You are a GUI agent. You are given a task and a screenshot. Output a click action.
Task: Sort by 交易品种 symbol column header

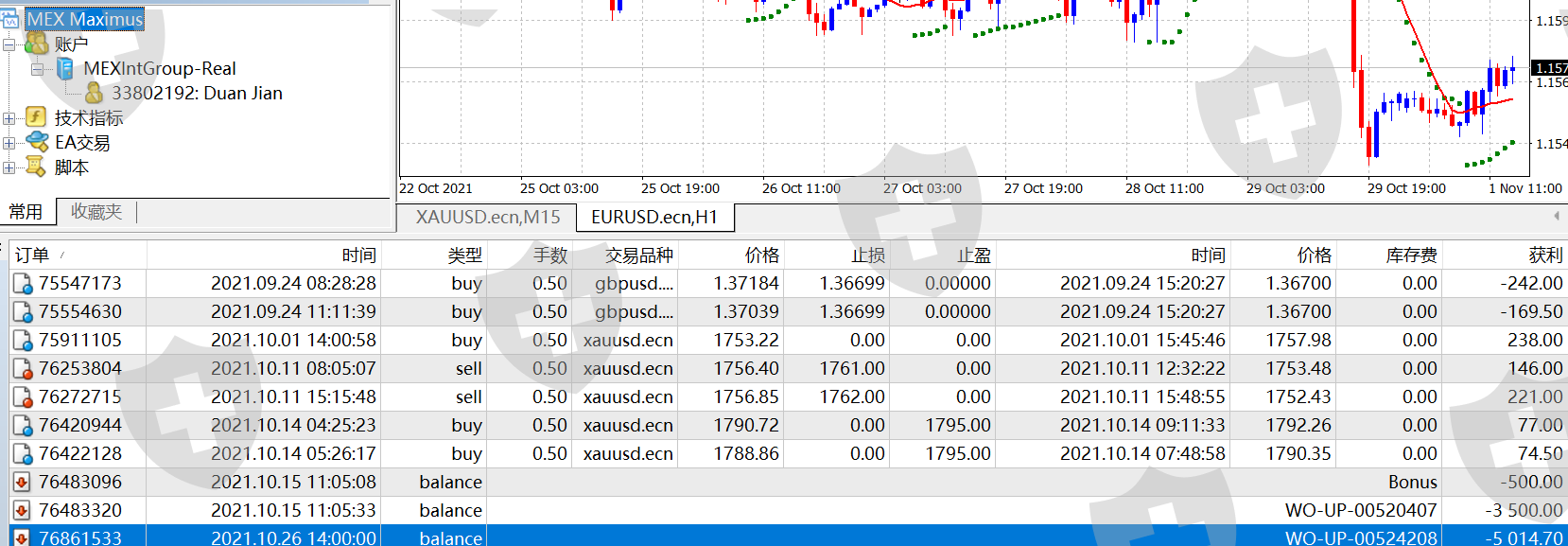[638, 255]
